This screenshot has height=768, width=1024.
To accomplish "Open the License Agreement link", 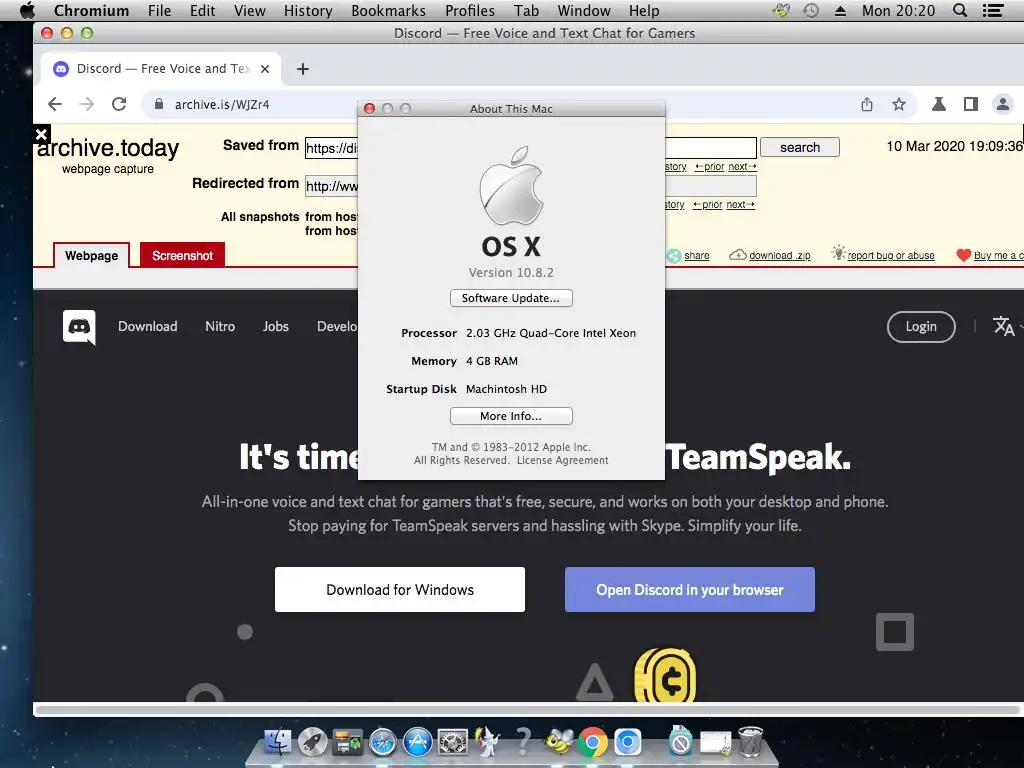I will [x=562, y=460].
